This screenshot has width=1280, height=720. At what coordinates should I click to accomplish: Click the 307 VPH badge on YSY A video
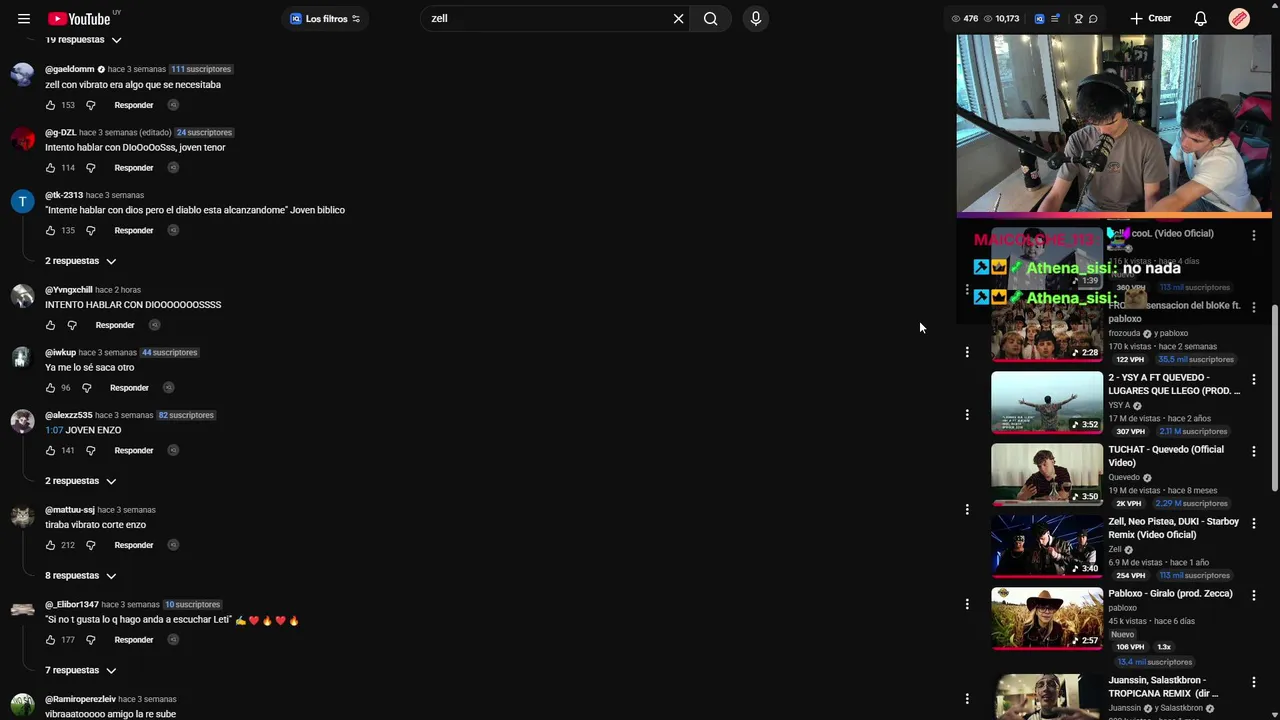click(x=1130, y=432)
